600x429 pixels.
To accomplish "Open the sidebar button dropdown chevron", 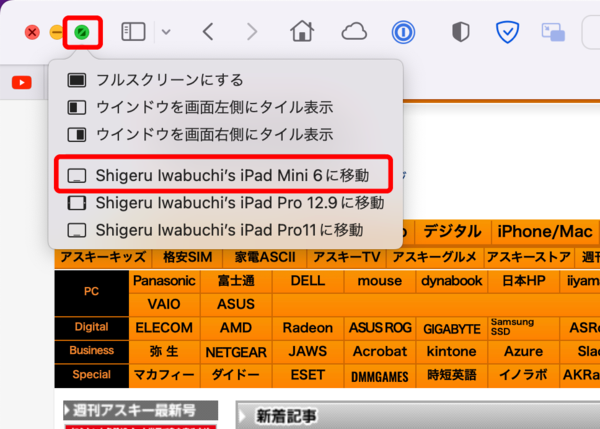I will pos(166,32).
